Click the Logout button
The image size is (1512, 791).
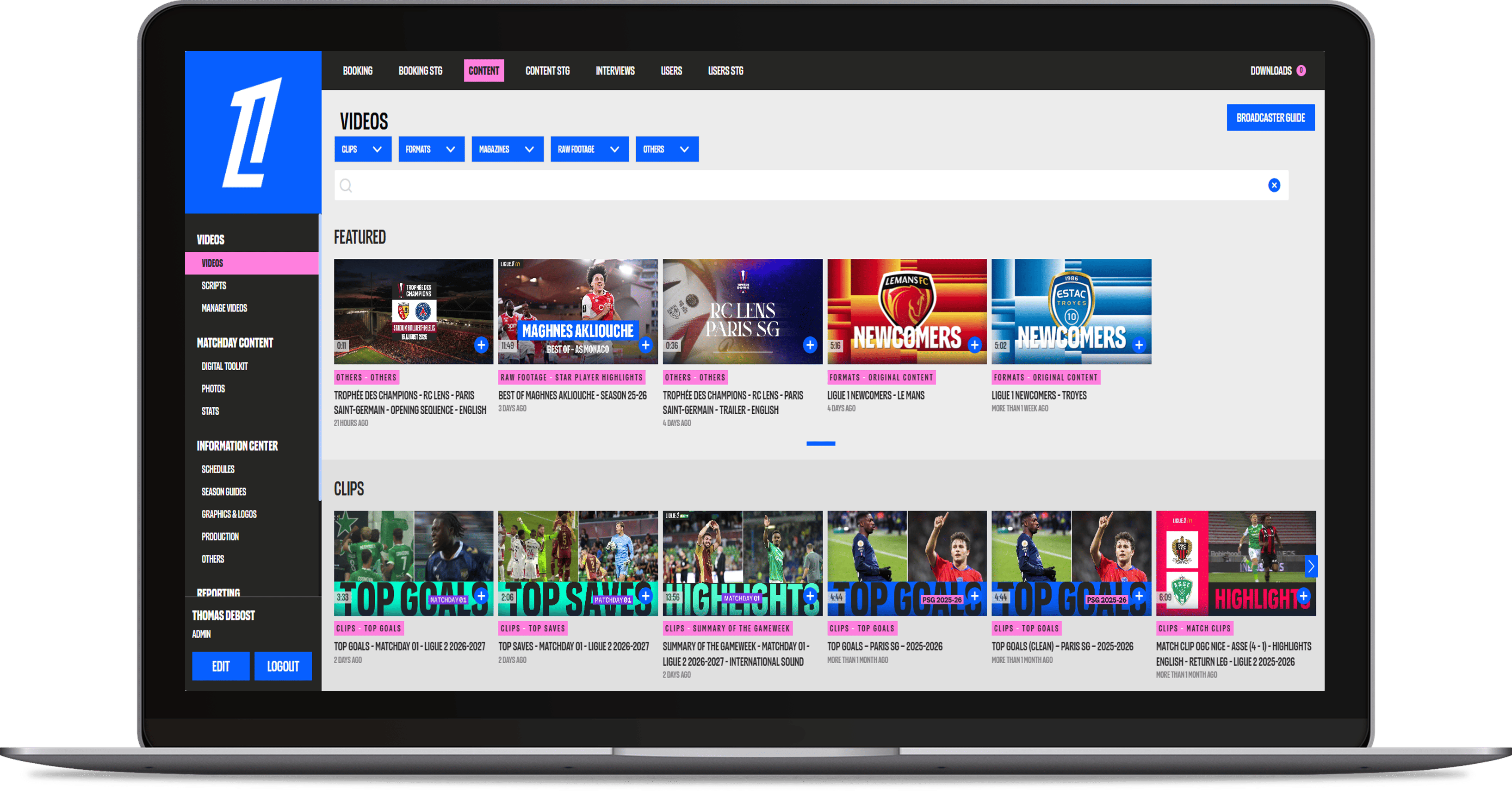point(283,666)
